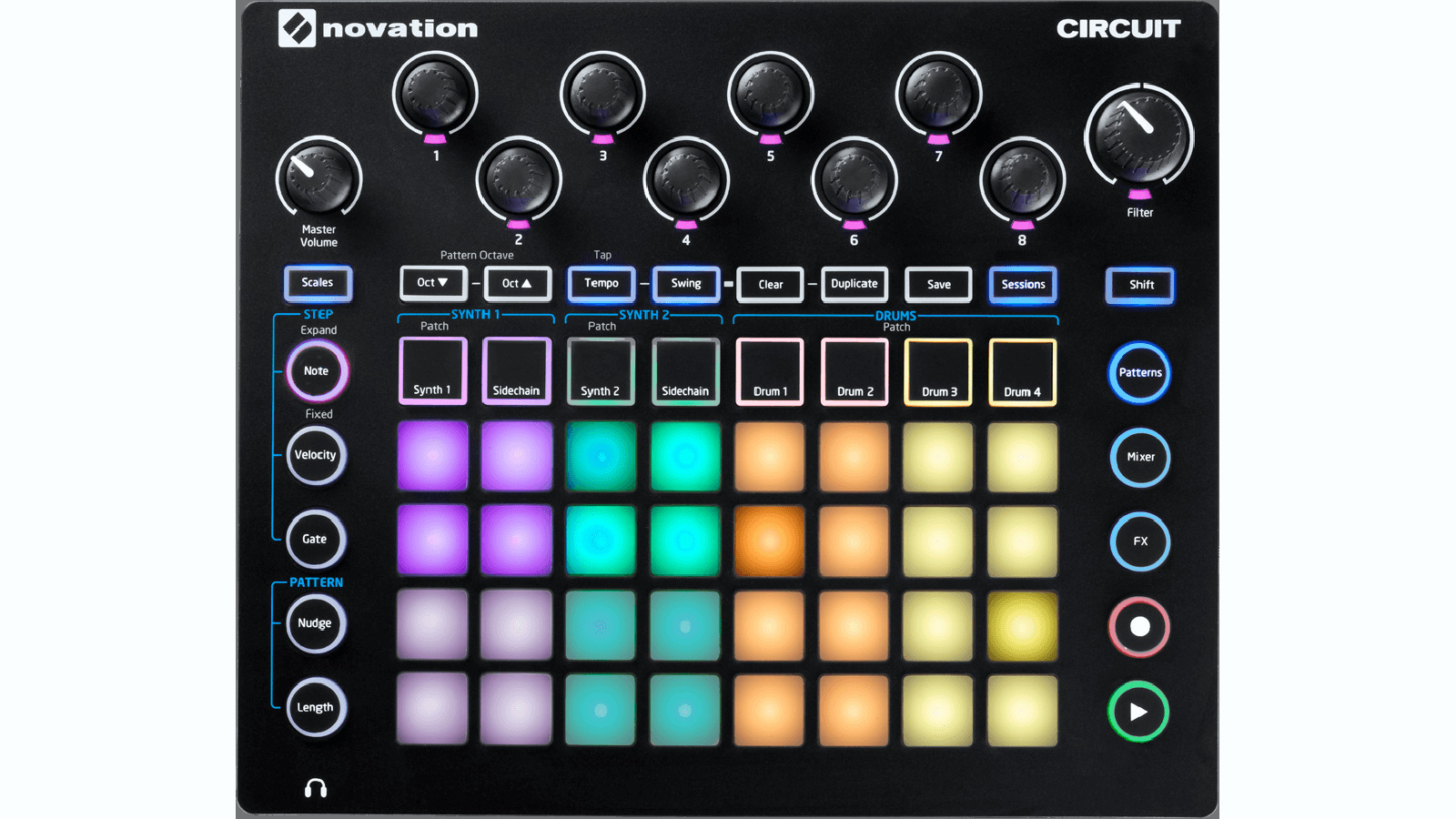Select the Synth 1 track button
Screen dimensions: 1456x819
click(x=432, y=370)
